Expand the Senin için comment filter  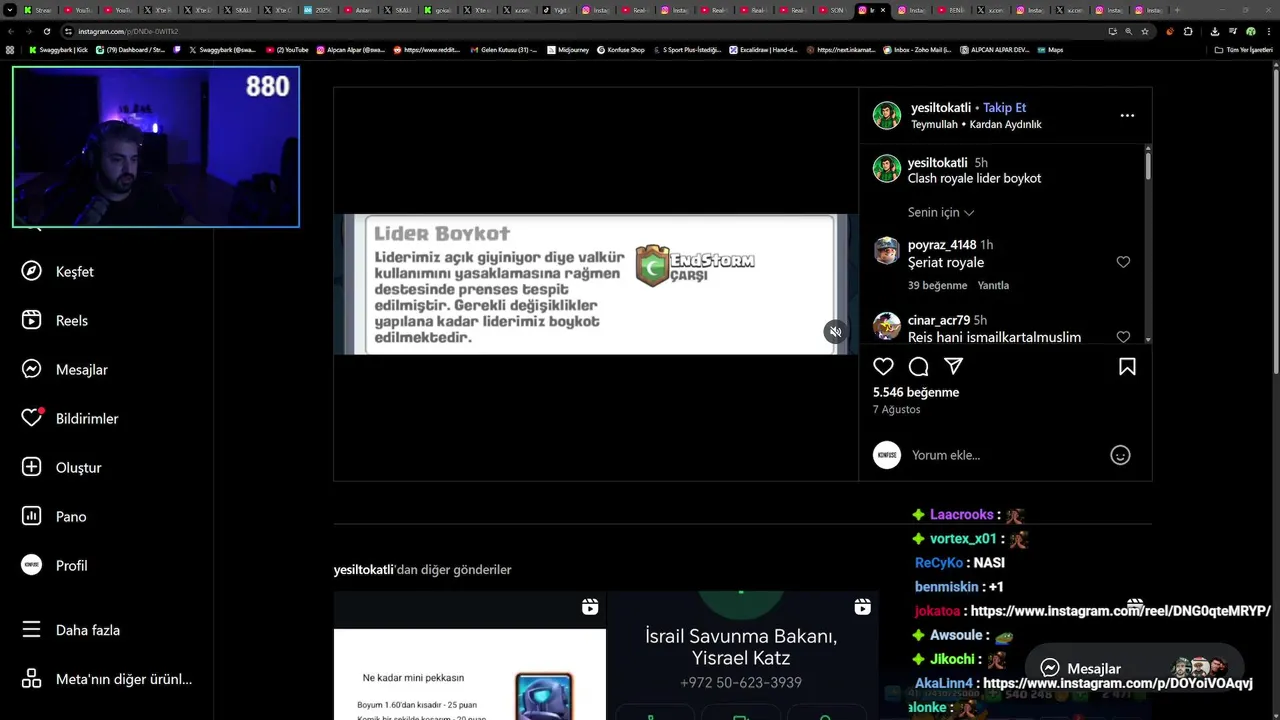coord(941,212)
